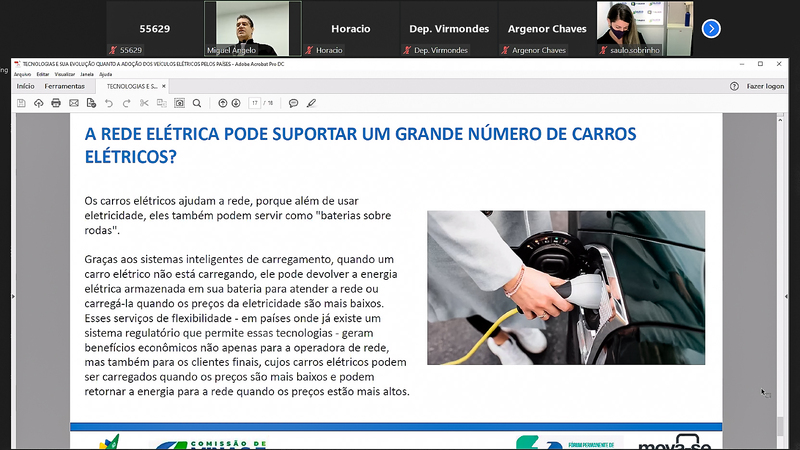800x450 pixels.
Task: Go to next page arrow
Action: point(237,103)
